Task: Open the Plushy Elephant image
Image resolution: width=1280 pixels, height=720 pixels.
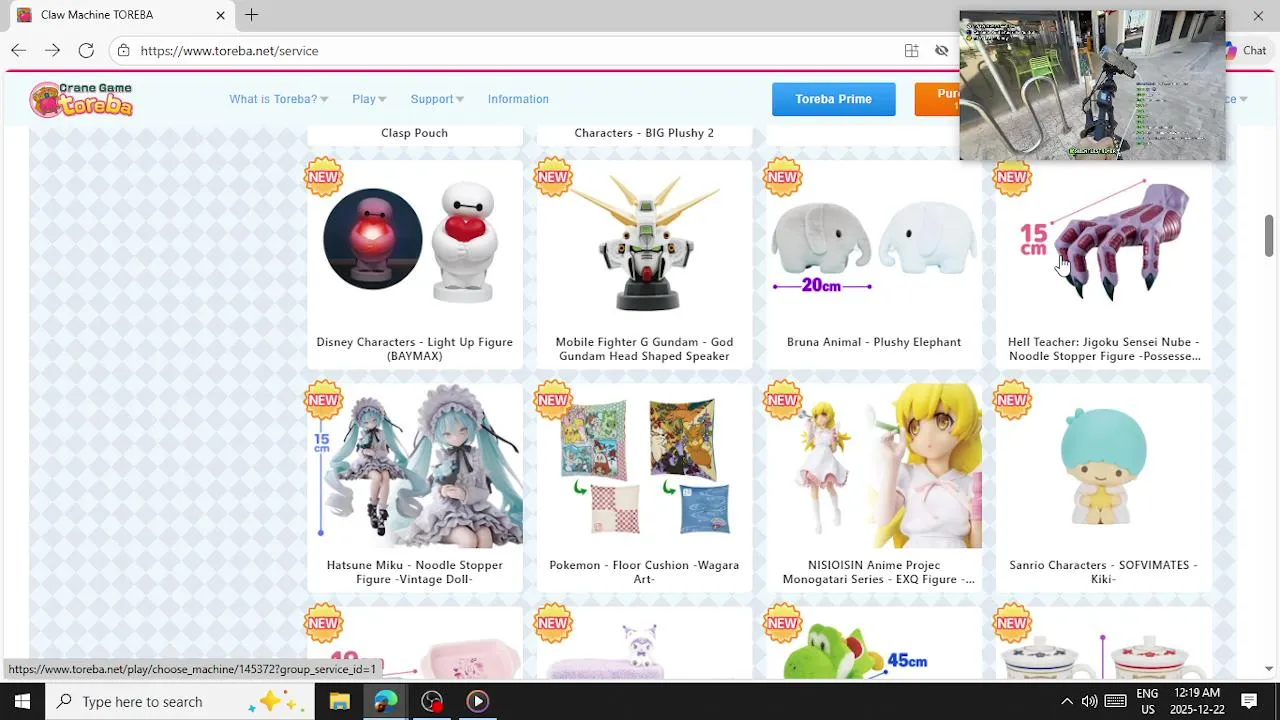Action: (x=874, y=244)
